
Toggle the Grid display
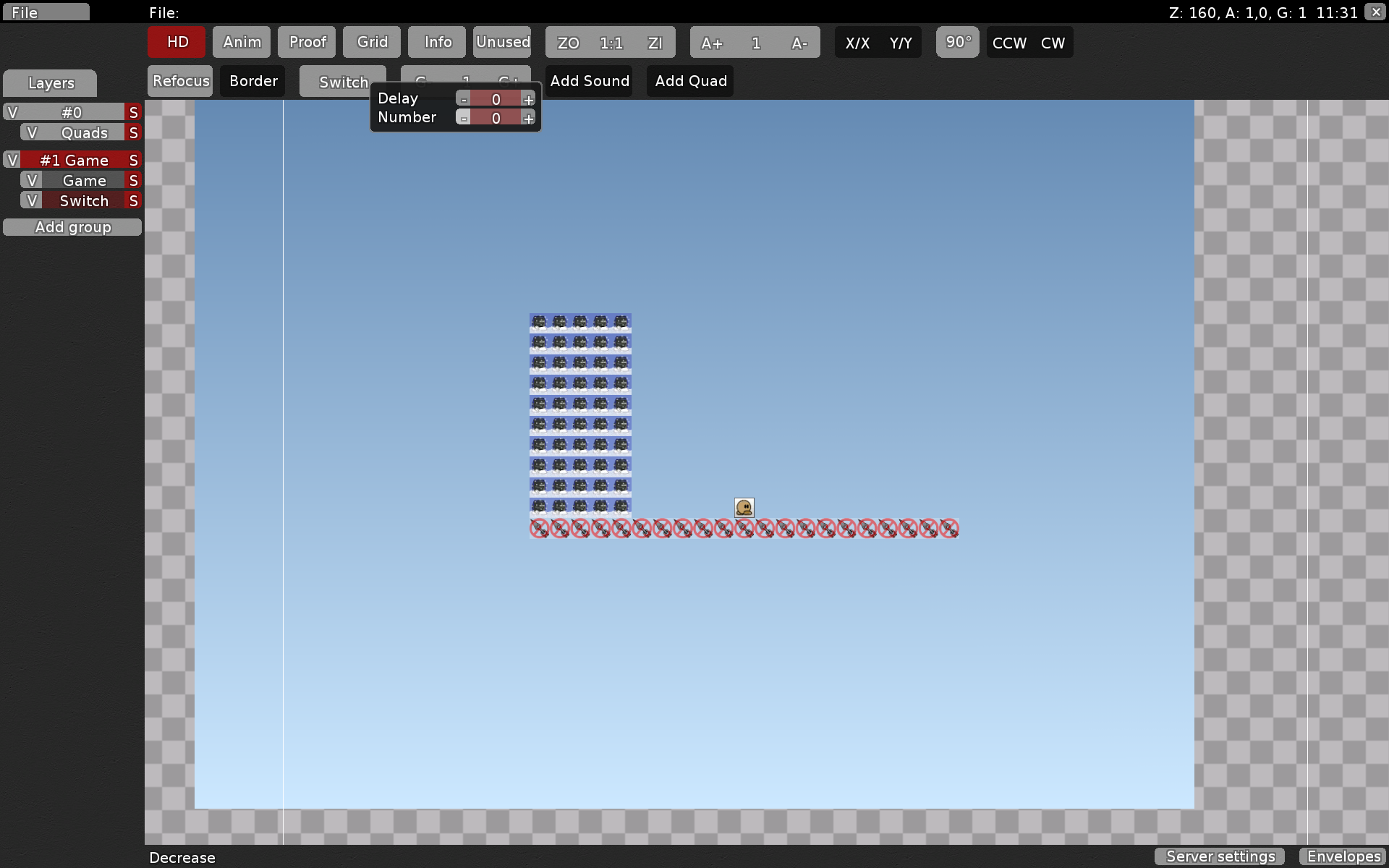point(372,42)
